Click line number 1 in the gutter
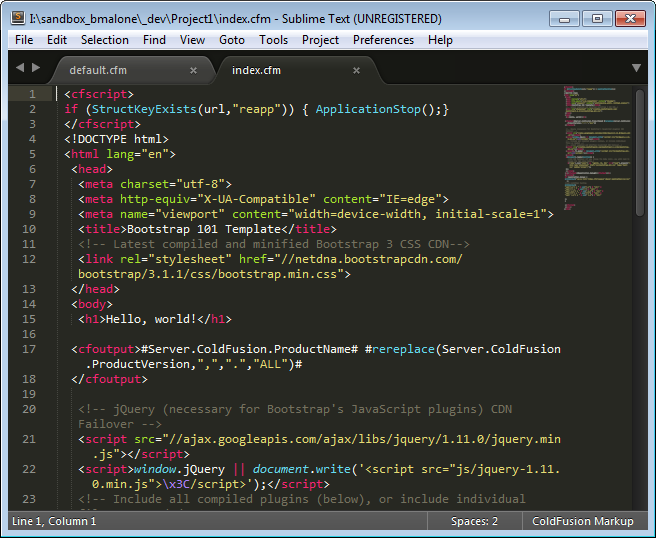The width and height of the screenshot is (656, 538). tap(32, 94)
